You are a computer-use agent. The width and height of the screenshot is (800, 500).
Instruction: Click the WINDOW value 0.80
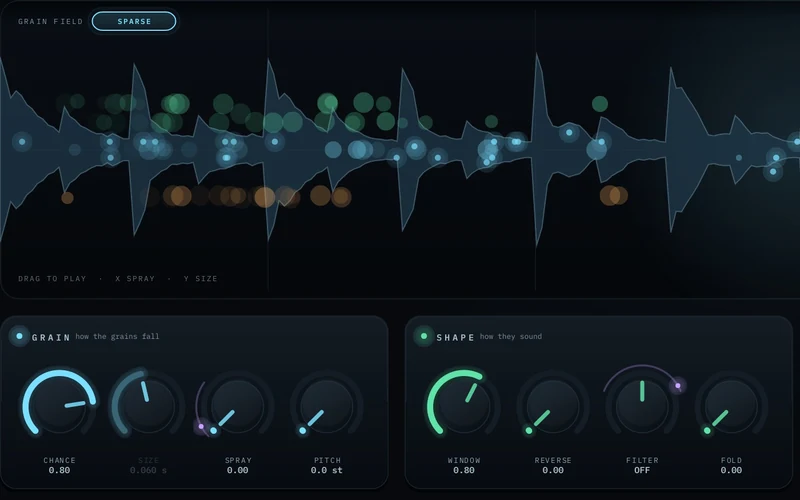click(x=464, y=470)
